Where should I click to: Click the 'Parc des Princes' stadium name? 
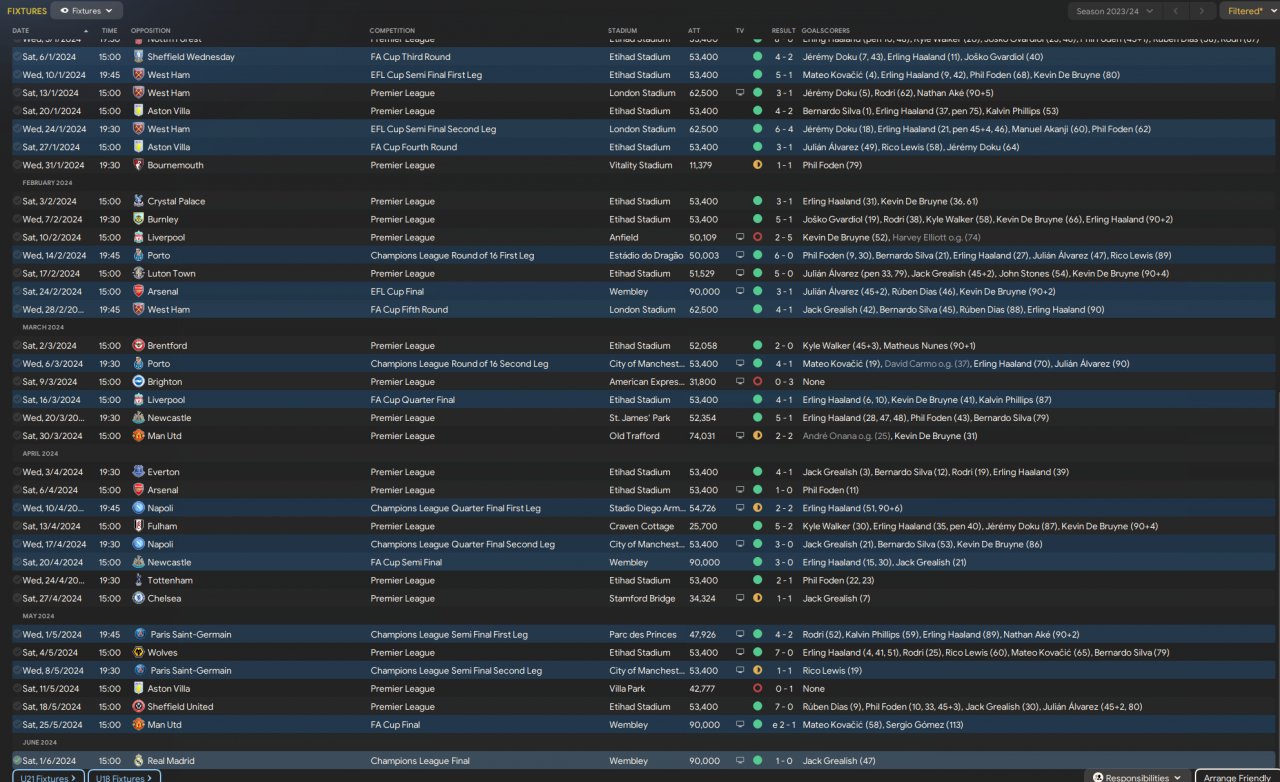click(642, 634)
